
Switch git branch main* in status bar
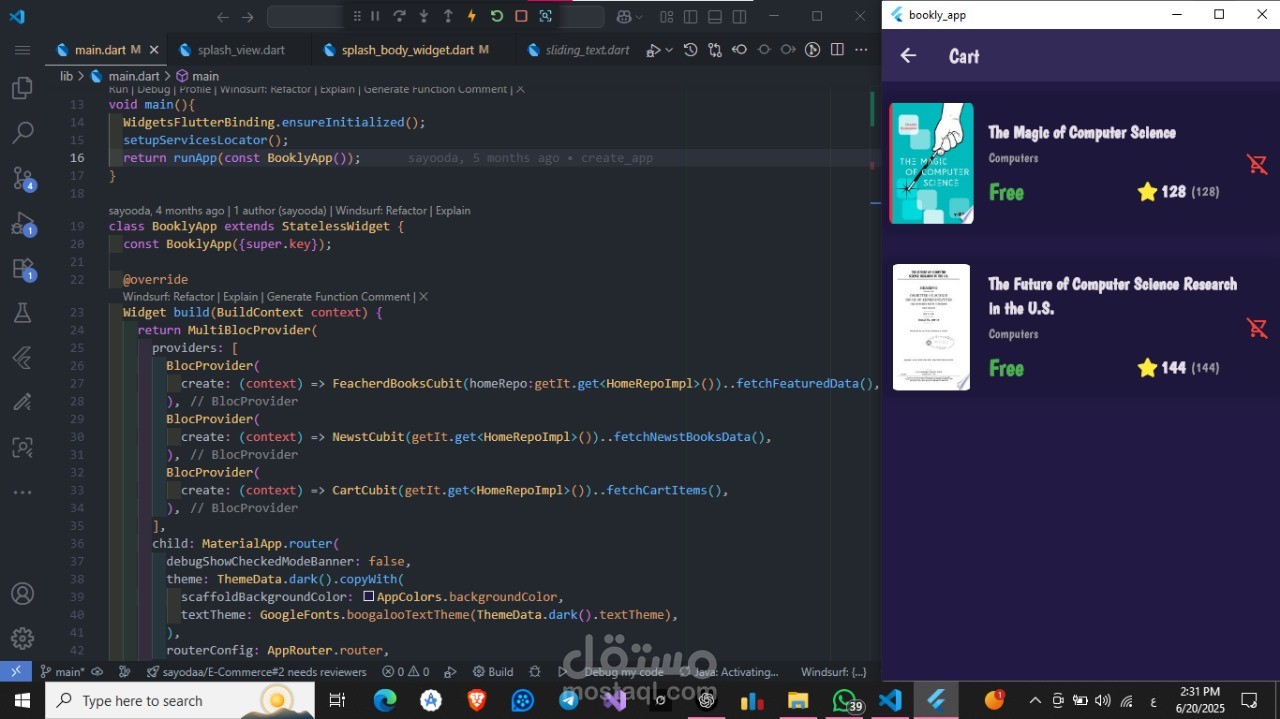coord(62,672)
